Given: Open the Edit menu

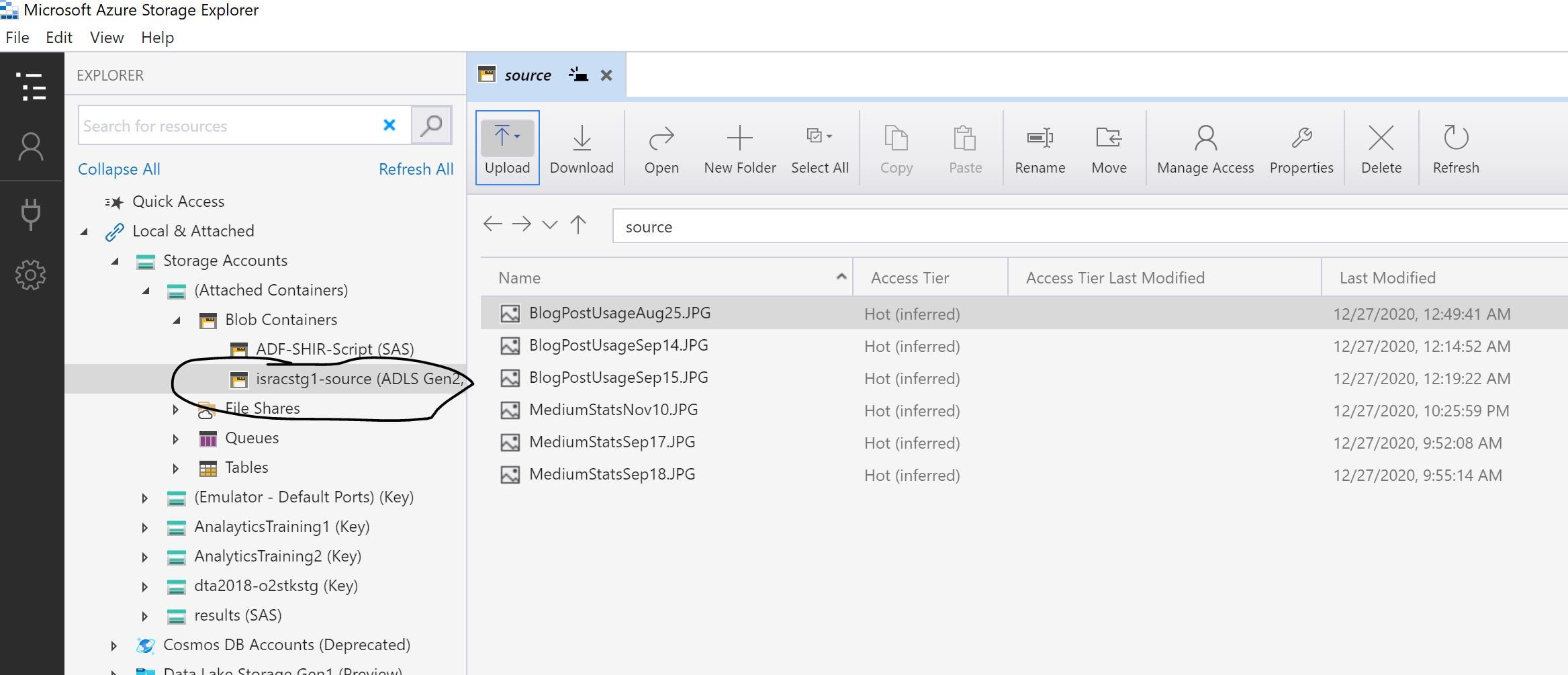Looking at the screenshot, I should pos(59,38).
